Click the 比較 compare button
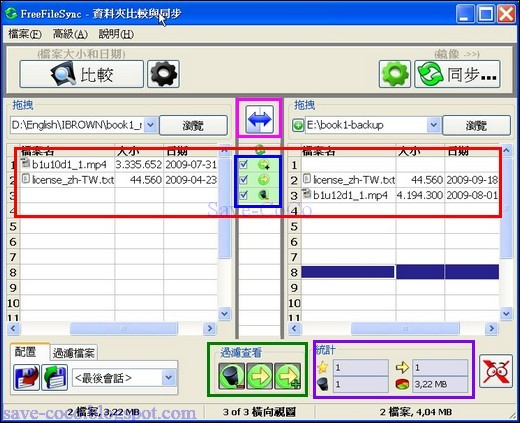Viewport: 520px width, 423px height. pos(82,74)
